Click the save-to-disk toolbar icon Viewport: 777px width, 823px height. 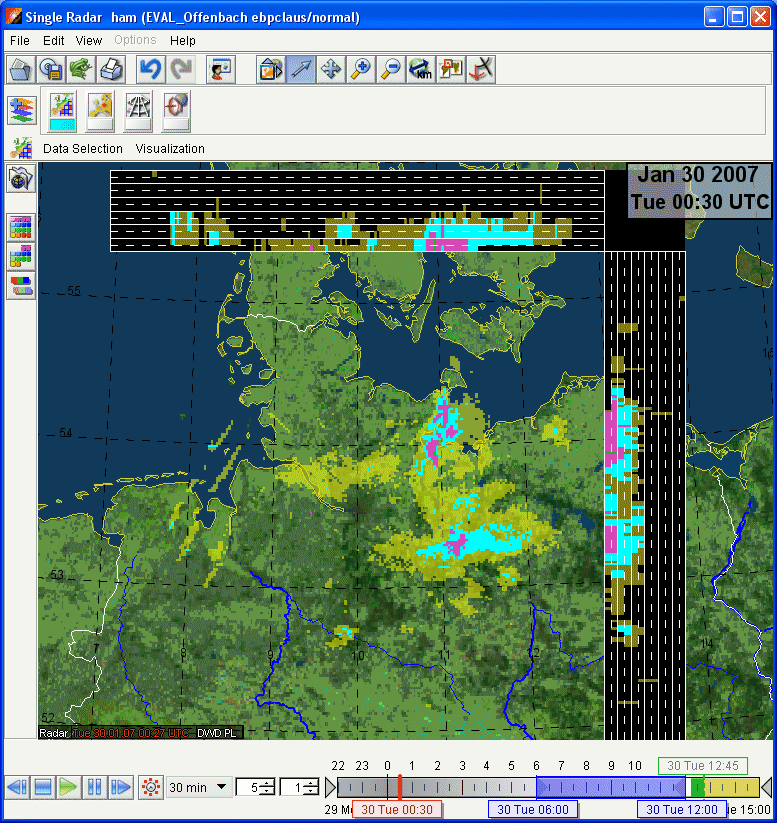tap(51, 69)
